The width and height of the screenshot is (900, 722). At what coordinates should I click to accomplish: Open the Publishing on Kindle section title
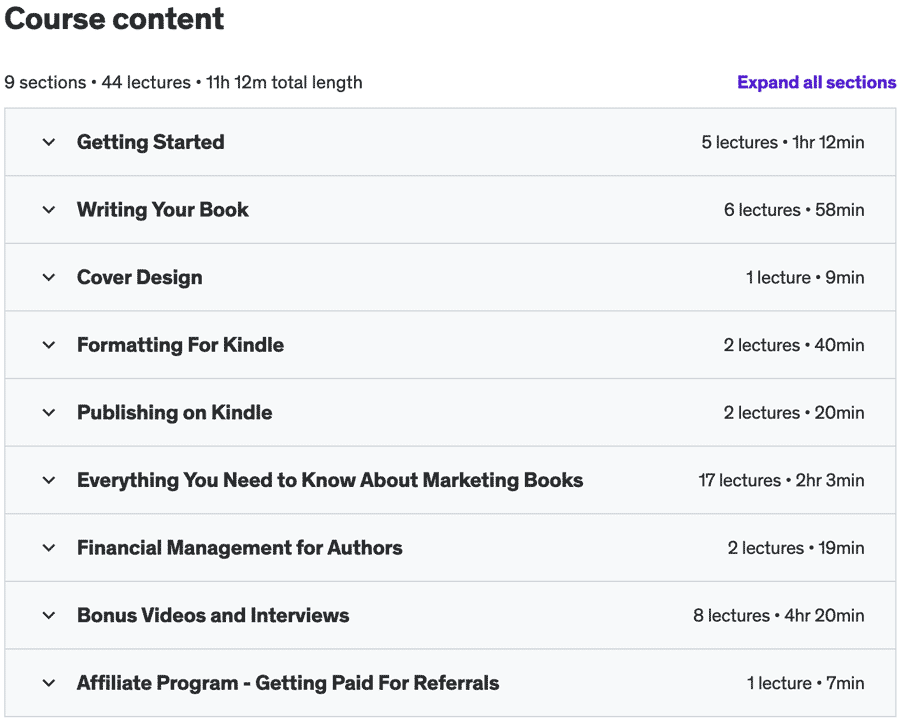click(x=174, y=413)
